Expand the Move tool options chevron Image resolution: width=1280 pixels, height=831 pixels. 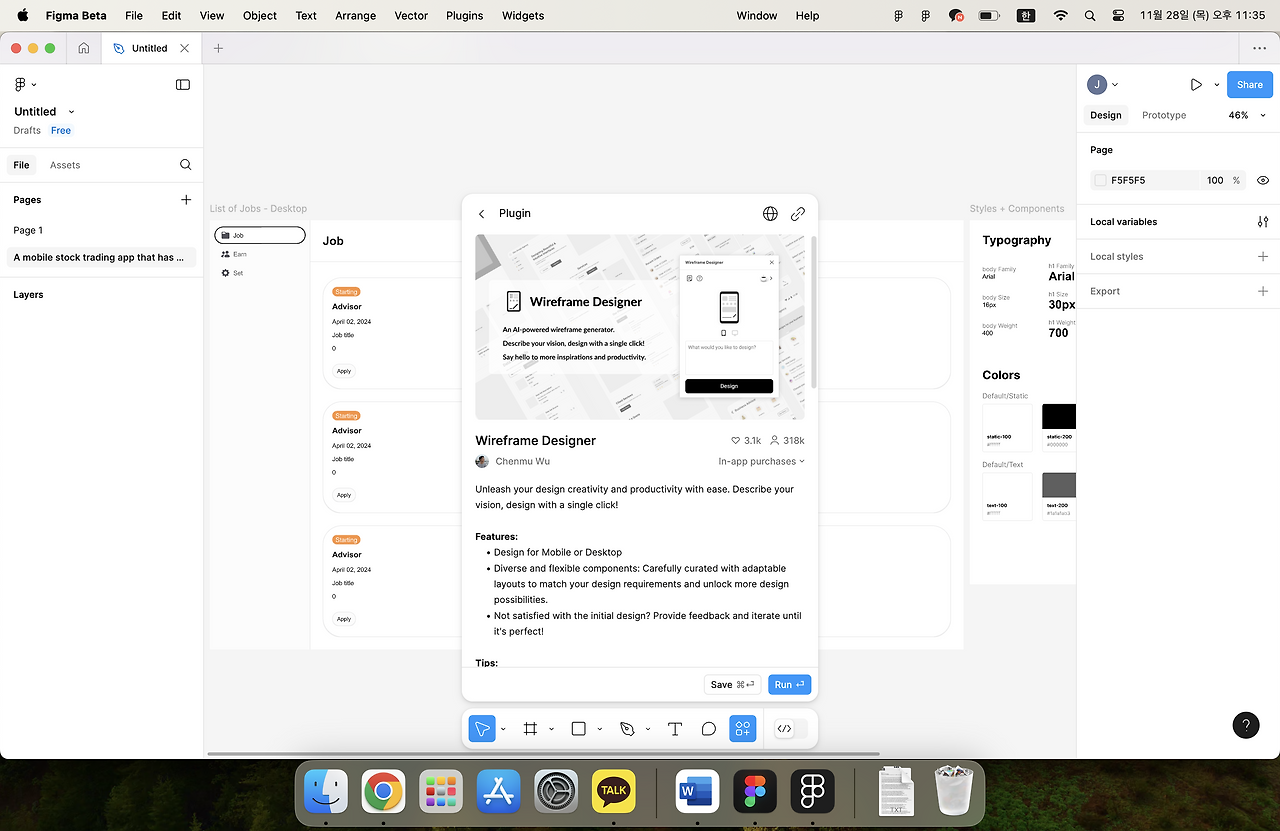coord(503,729)
